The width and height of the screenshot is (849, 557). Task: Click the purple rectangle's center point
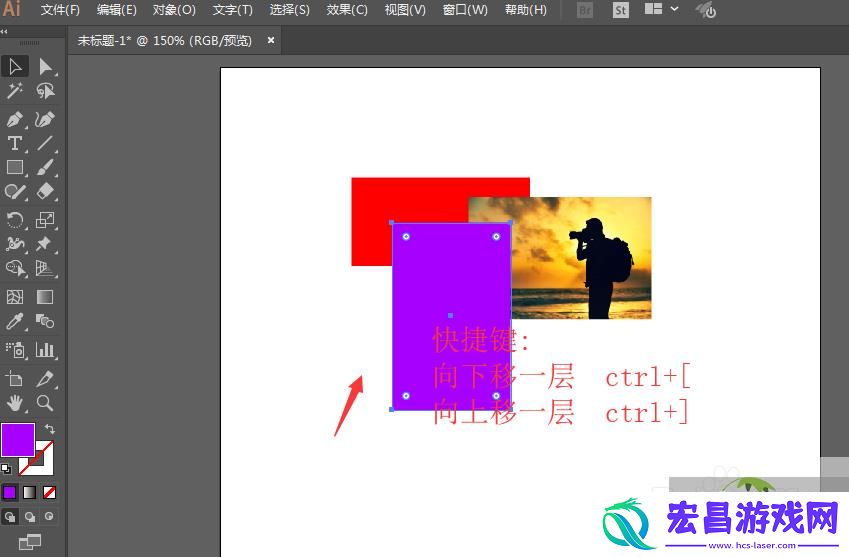tap(450, 315)
